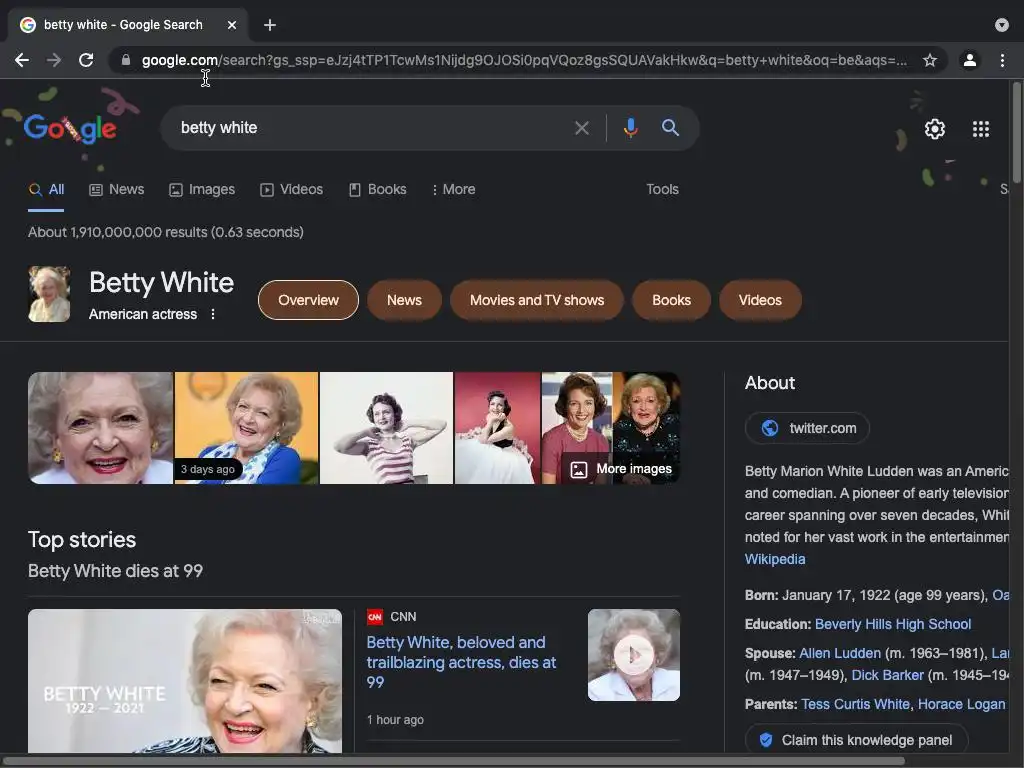Reload the current page
The width and height of the screenshot is (1024, 768).
click(86, 60)
